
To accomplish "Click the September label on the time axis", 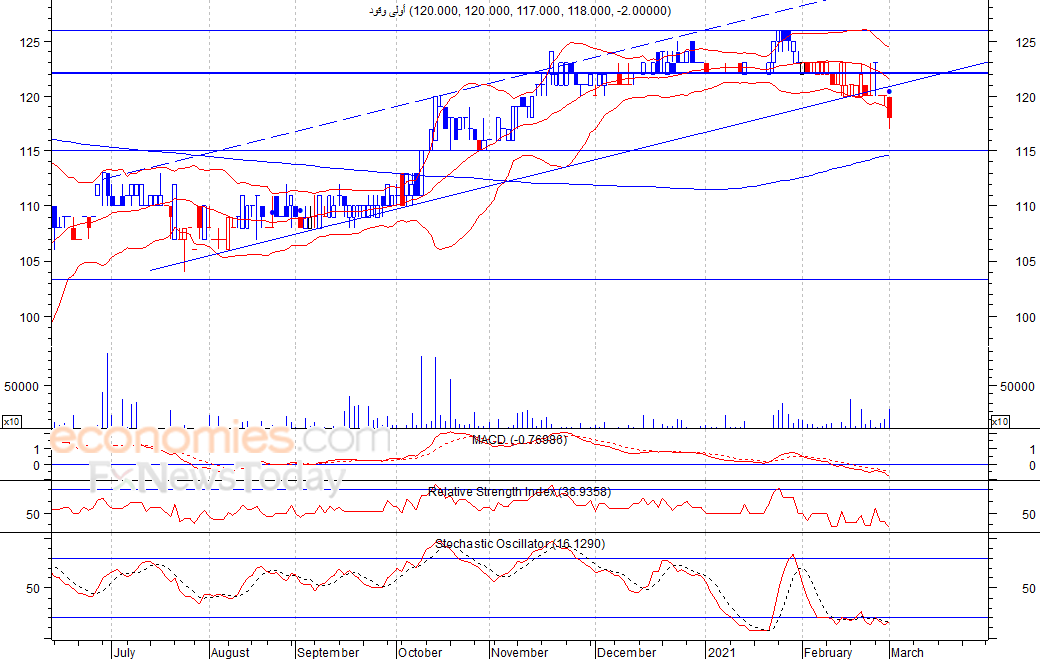I will [x=328, y=652].
